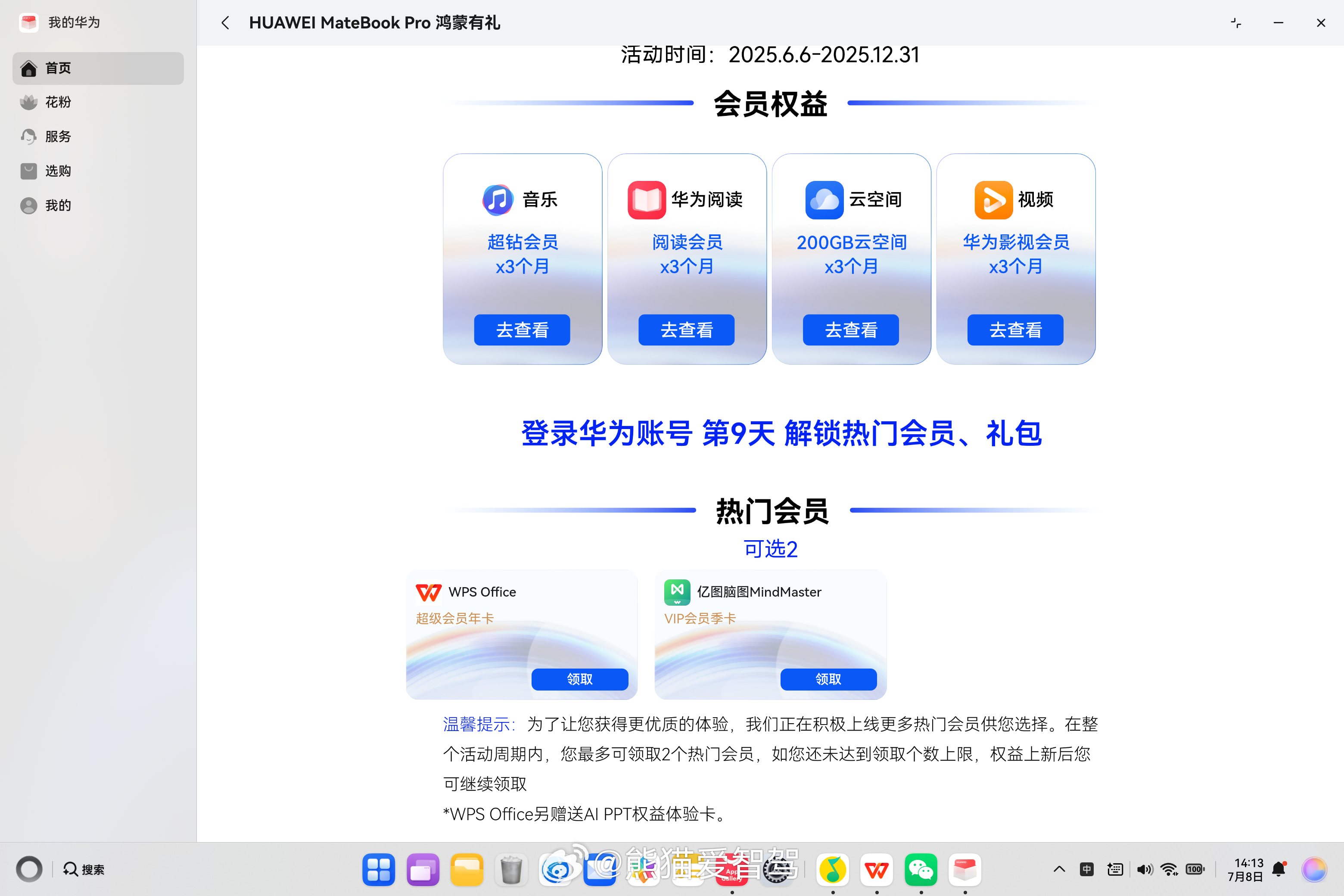1344x896 pixels.
Task: Open the notification bell
Action: 1279,870
